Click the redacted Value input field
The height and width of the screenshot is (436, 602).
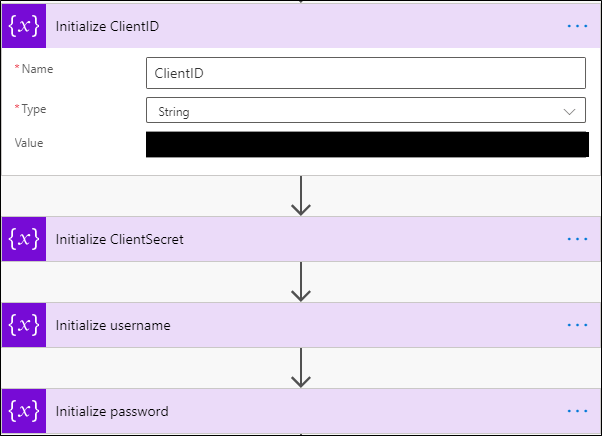click(x=366, y=144)
